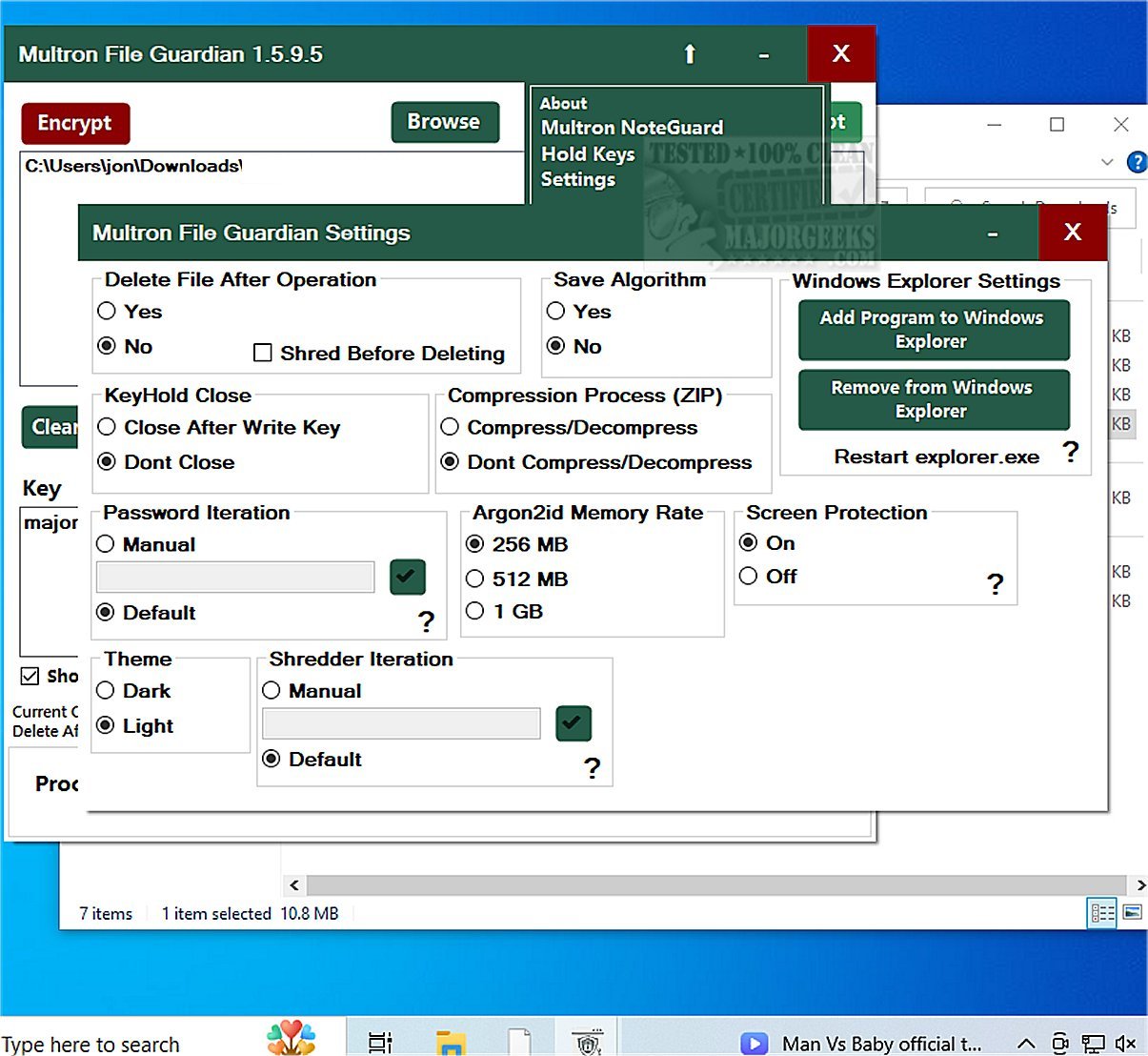Click Remove from Windows Explorer button
The image size is (1148, 1056).
[x=933, y=399]
